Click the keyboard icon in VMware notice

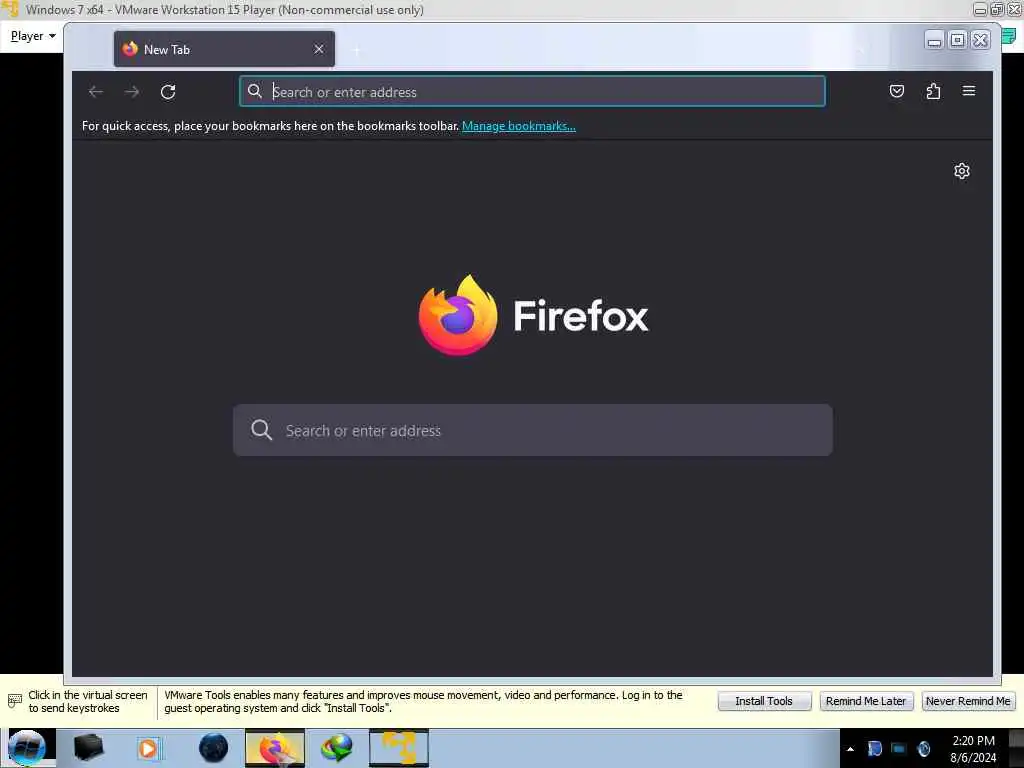pyautogui.click(x=14, y=701)
